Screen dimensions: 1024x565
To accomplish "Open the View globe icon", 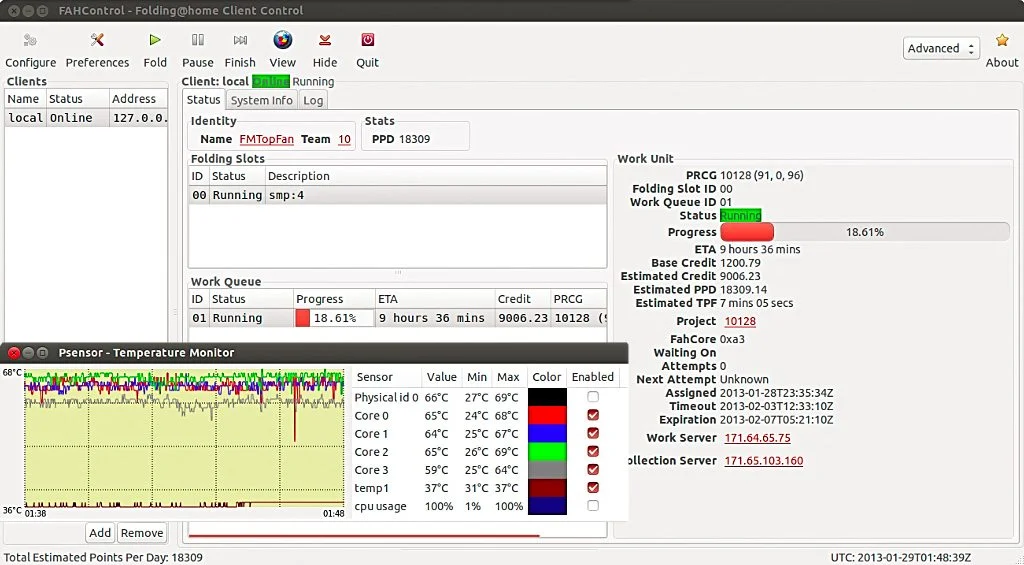I will (283, 40).
